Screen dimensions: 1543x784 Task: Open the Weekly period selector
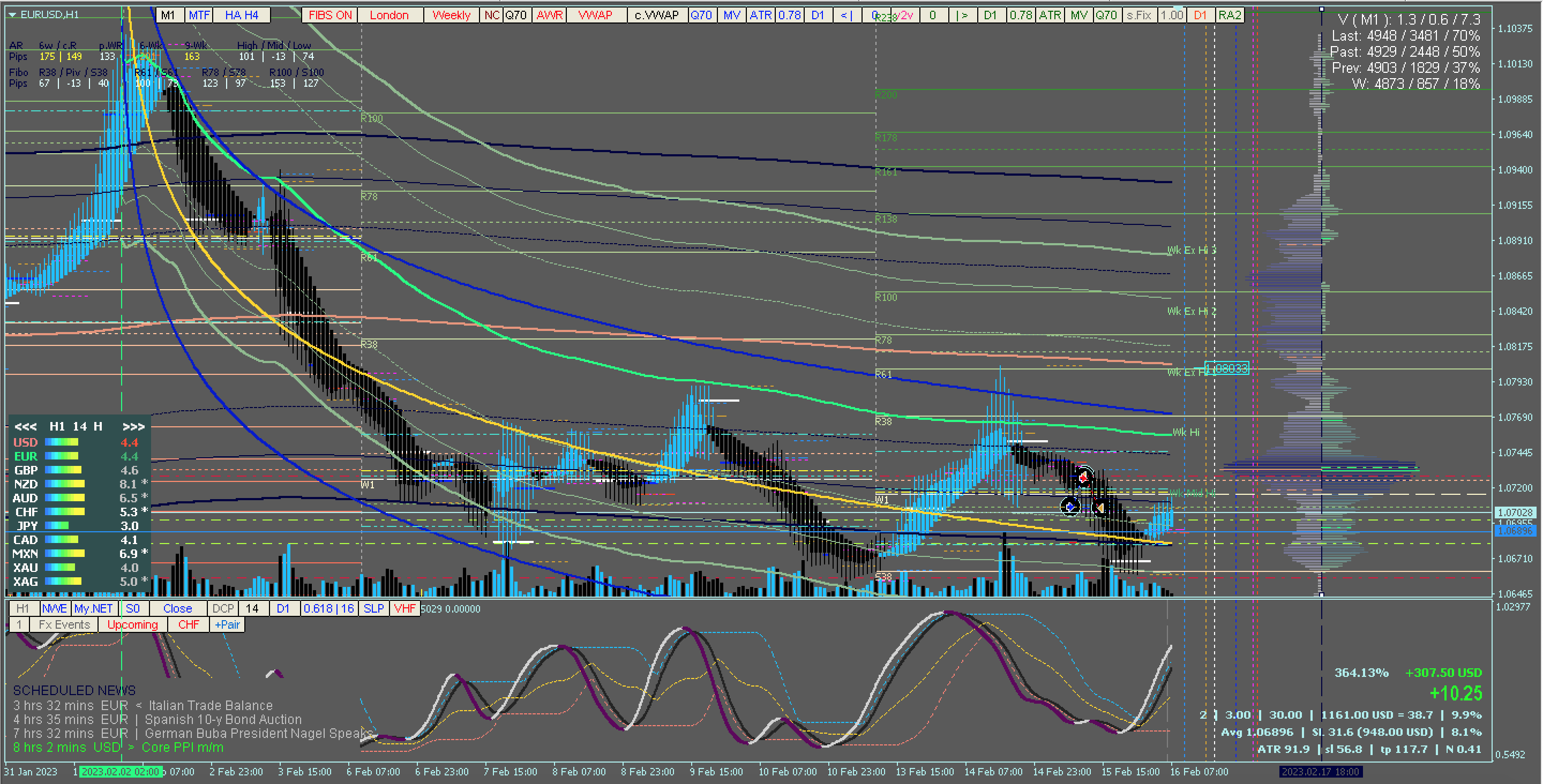(x=451, y=15)
